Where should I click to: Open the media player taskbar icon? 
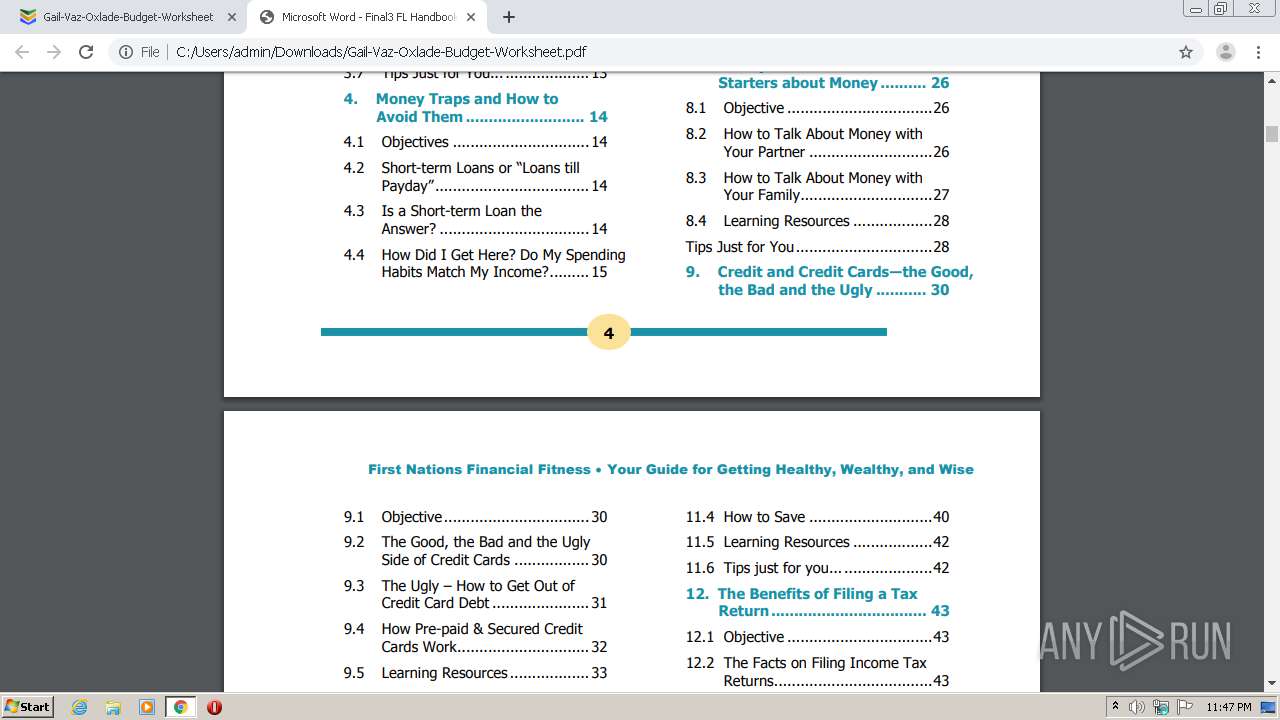click(x=146, y=707)
